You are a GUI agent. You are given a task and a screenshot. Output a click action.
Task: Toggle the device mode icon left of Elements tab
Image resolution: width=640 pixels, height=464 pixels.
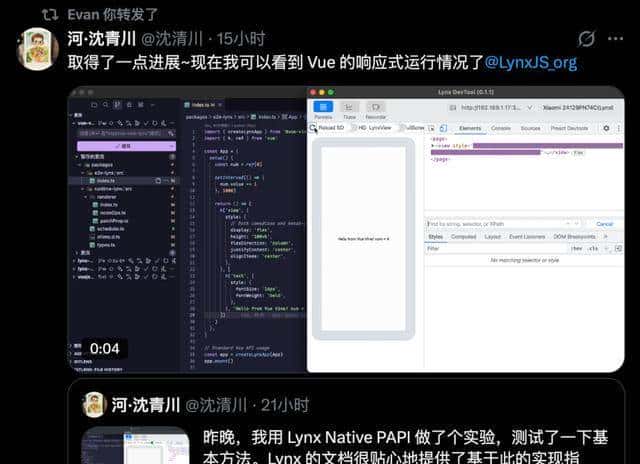point(443,129)
